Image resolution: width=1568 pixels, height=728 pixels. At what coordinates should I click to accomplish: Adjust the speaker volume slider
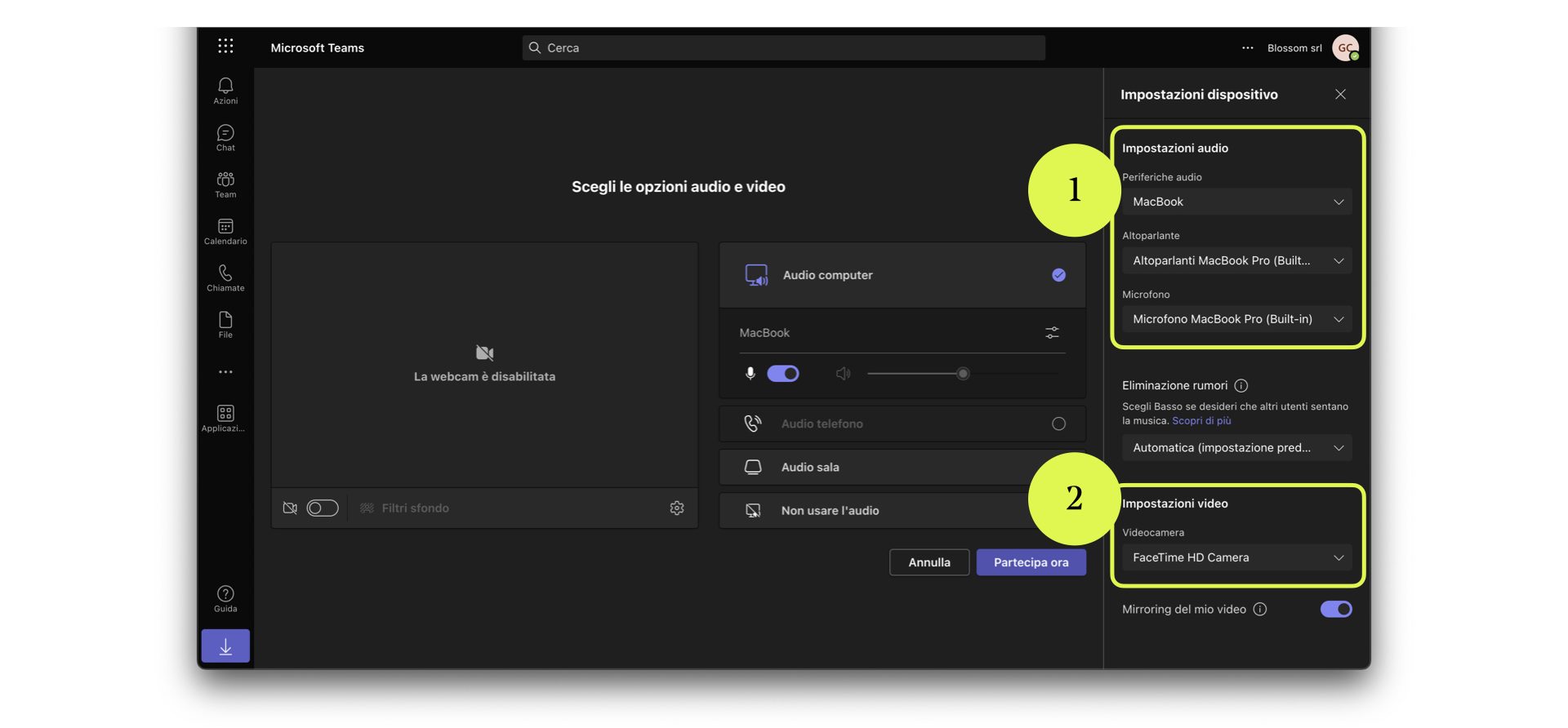[963, 374]
